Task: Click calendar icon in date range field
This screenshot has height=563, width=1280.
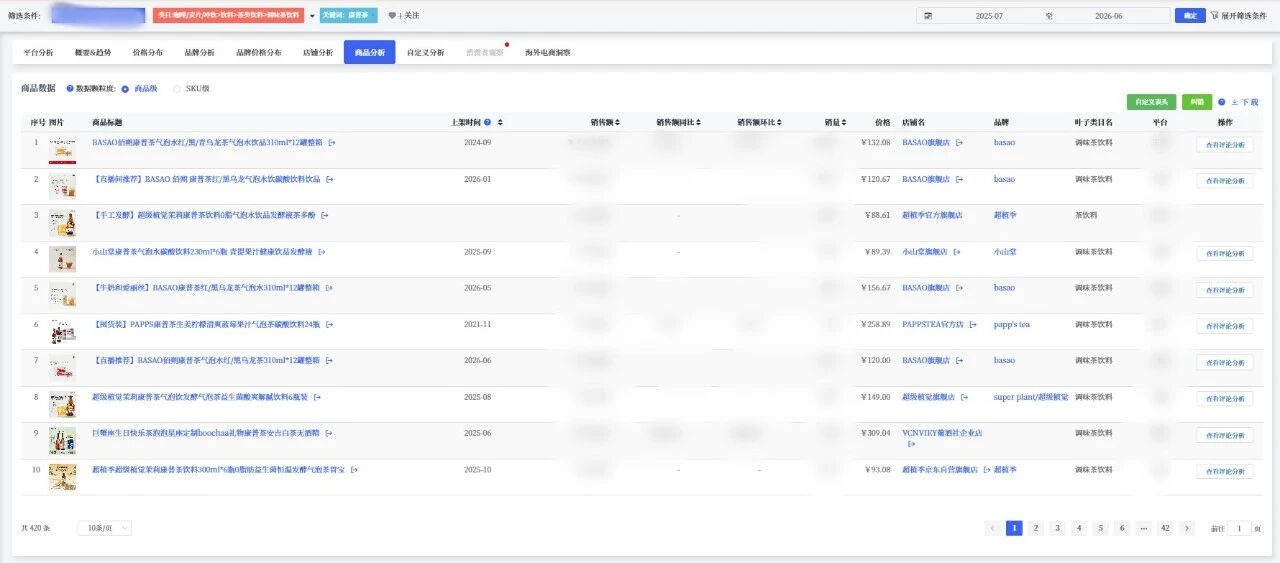Action: point(928,16)
